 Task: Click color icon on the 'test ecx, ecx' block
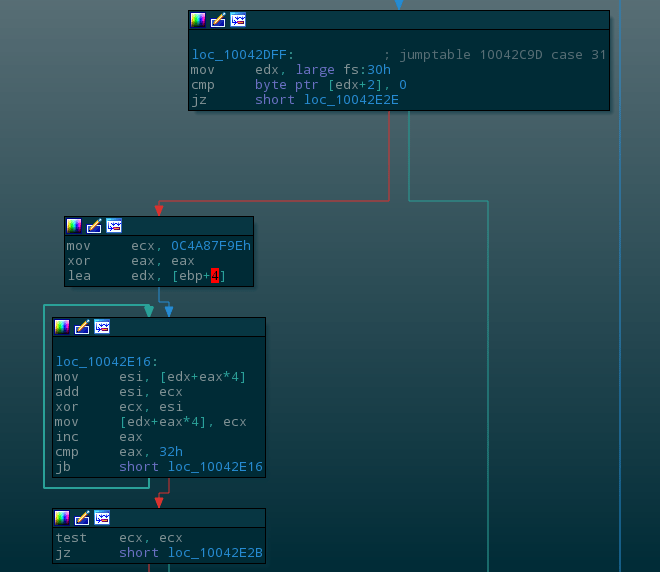tap(62, 518)
